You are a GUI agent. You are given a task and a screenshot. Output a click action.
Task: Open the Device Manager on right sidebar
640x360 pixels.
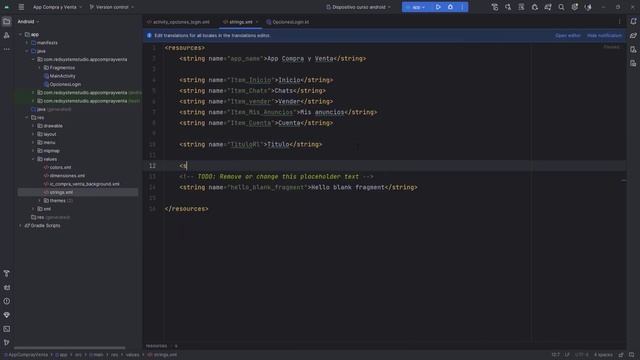(x=633, y=49)
